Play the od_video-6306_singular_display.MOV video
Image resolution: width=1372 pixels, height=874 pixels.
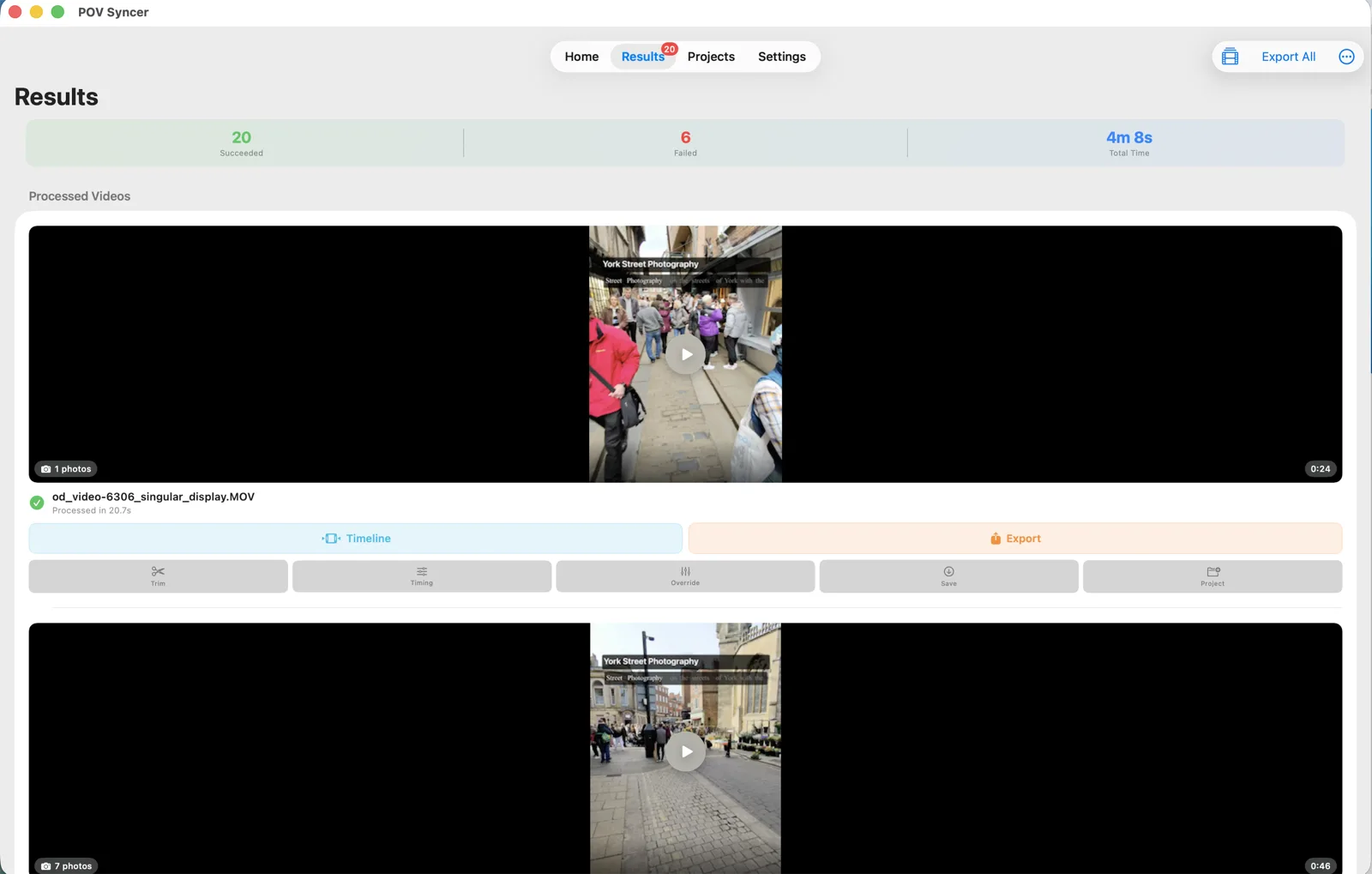(686, 354)
